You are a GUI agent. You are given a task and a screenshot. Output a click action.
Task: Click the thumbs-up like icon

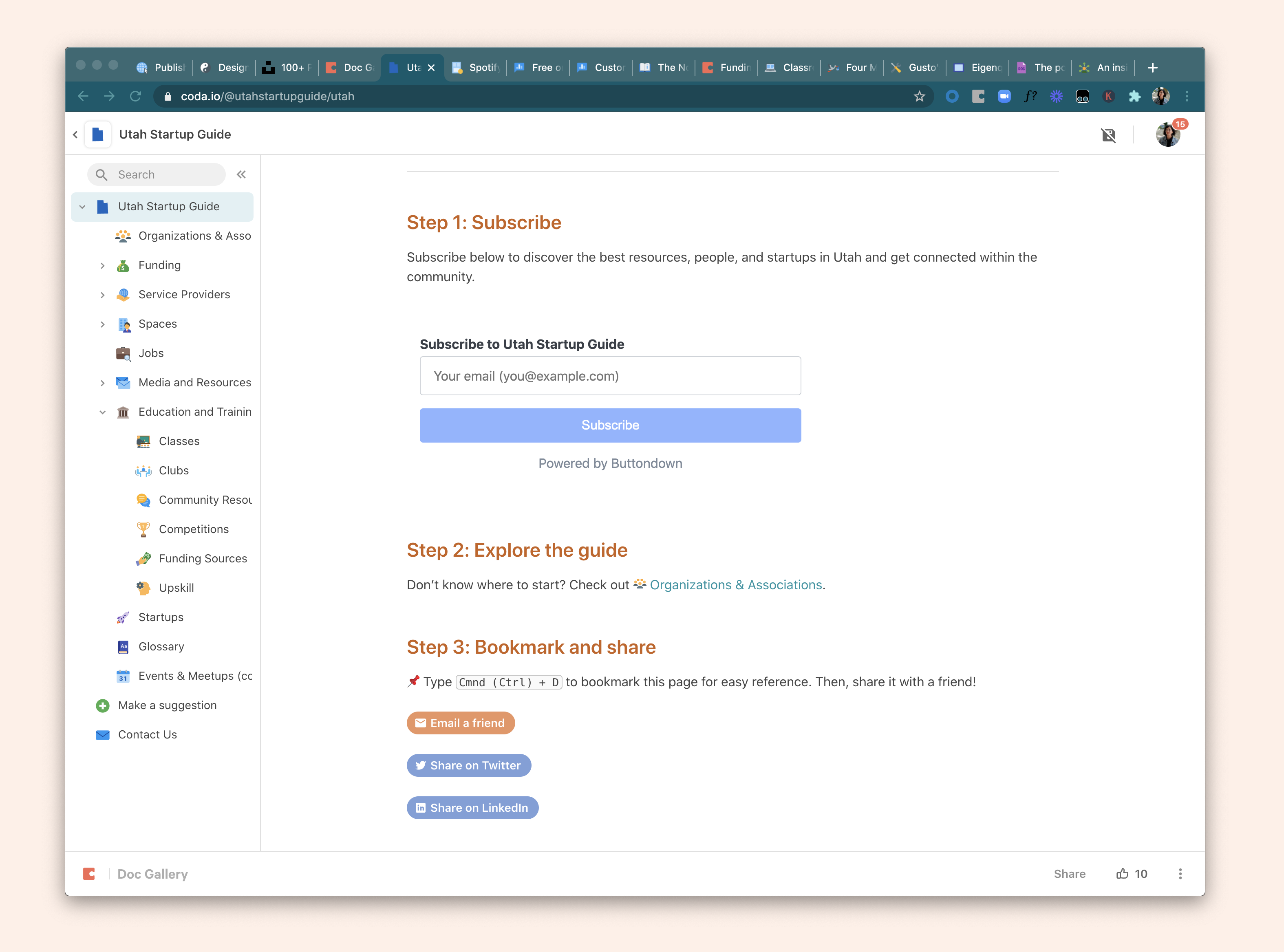pyautogui.click(x=1122, y=874)
